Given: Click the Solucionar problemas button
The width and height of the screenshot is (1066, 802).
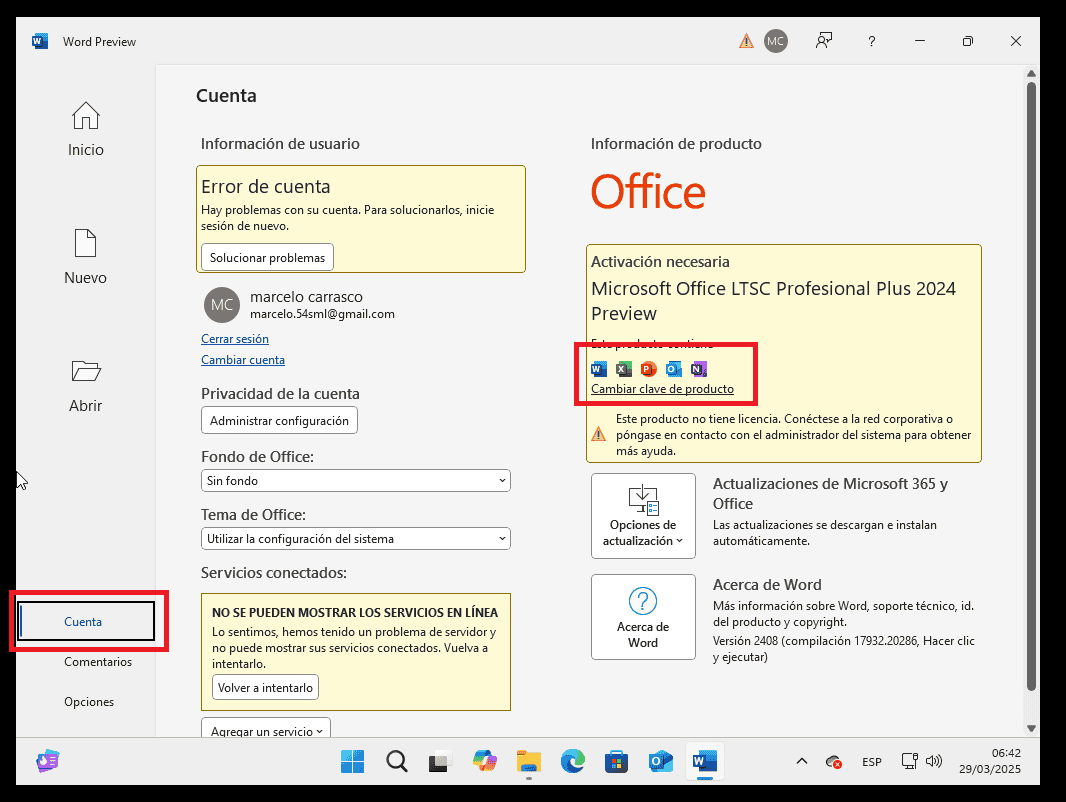Looking at the screenshot, I should [267, 257].
